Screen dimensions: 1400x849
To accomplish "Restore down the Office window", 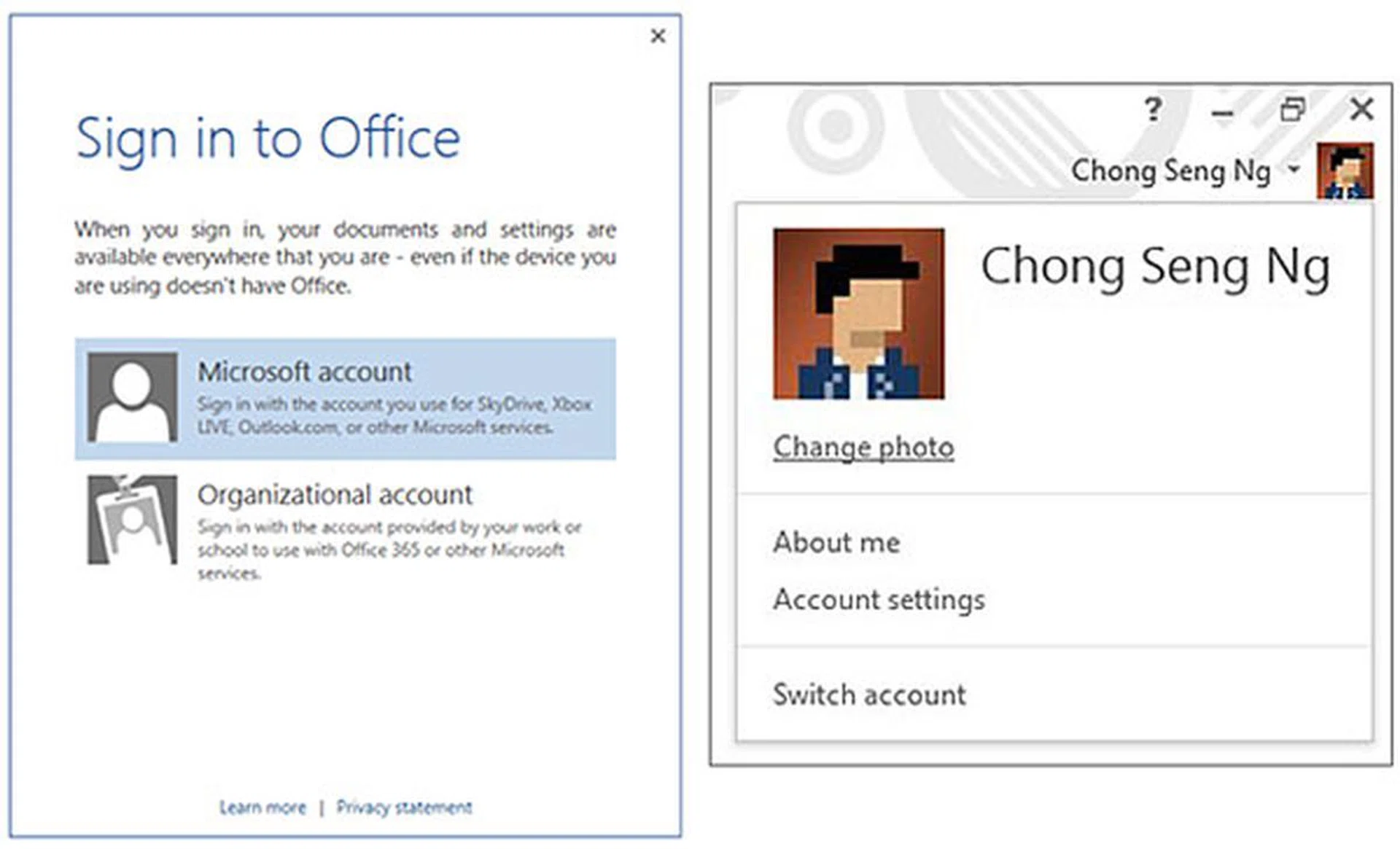I will 1292,111.
